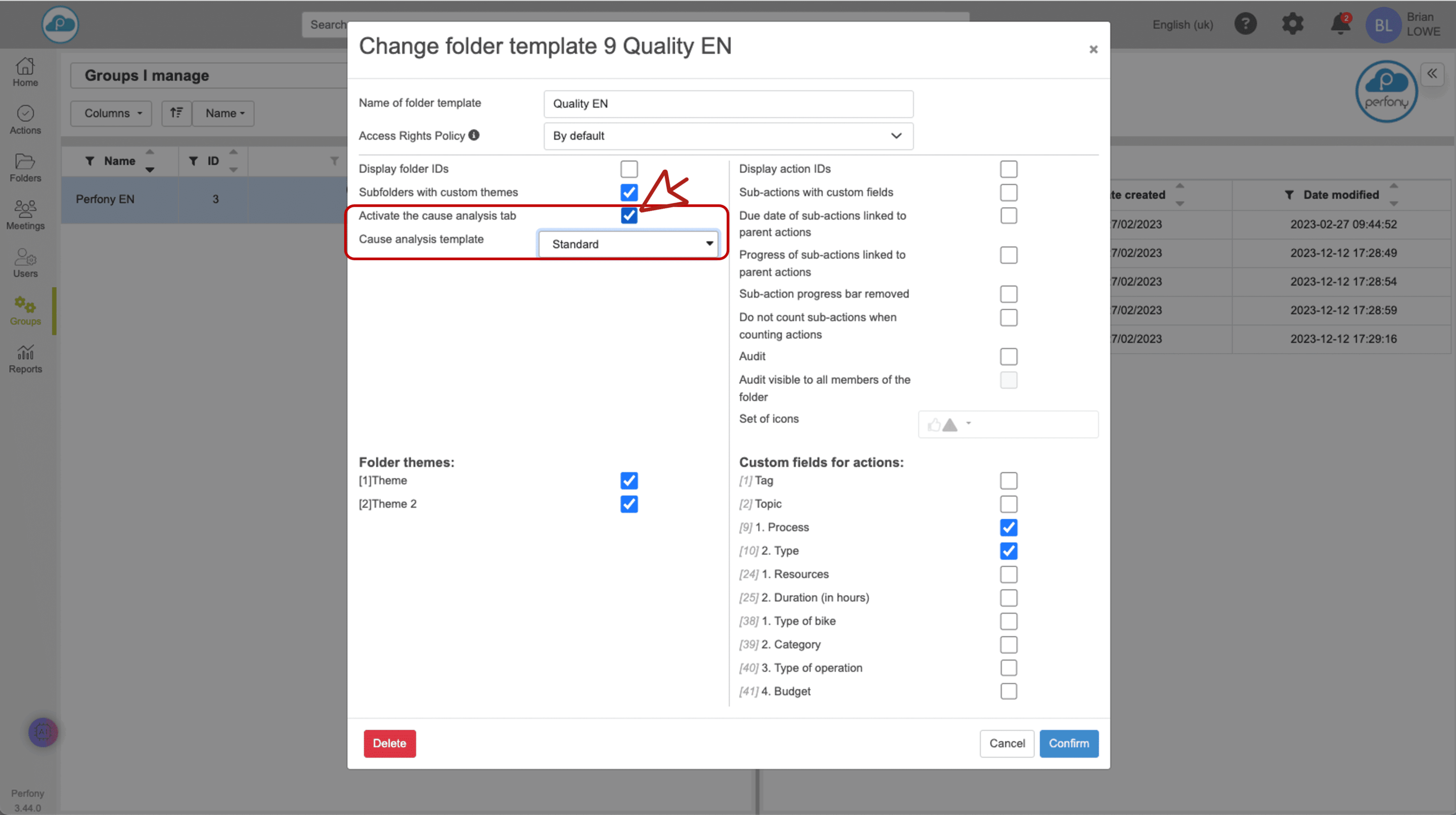Open the Cause analysis template dropdown

[628, 244]
